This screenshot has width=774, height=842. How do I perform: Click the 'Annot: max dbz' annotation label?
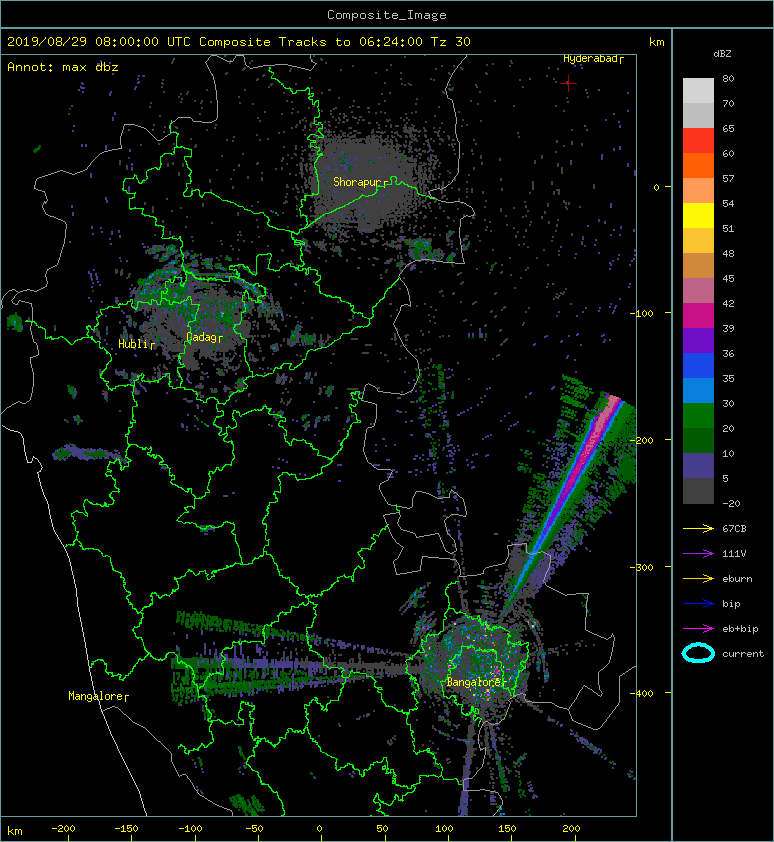(63, 67)
